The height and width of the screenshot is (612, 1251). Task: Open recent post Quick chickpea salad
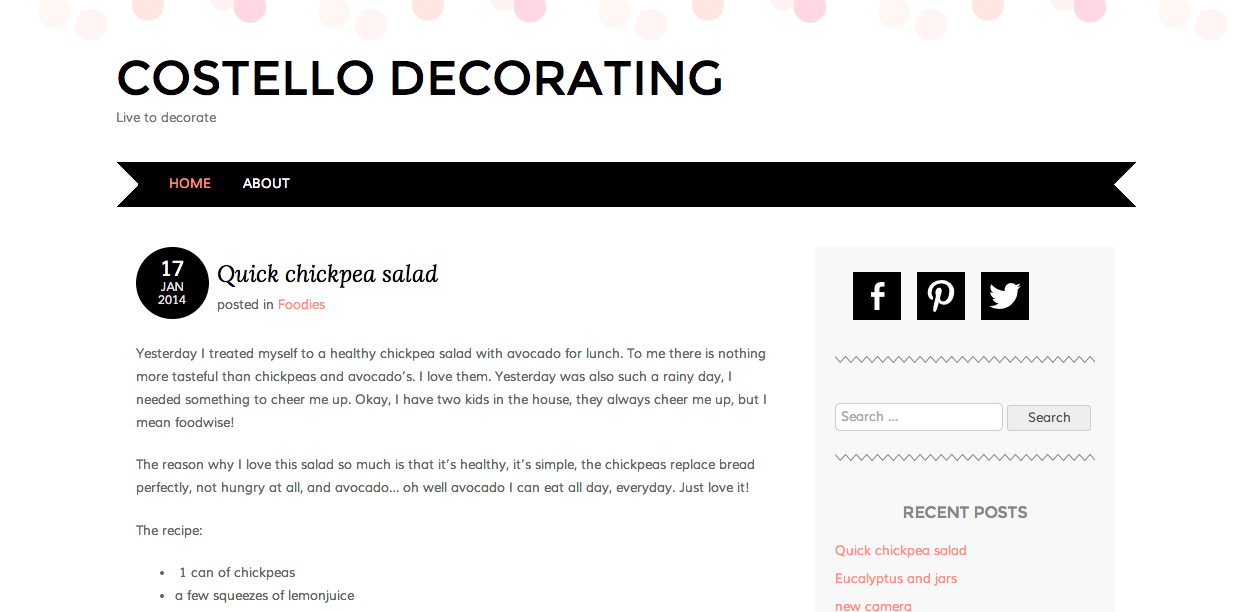(901, 551)
